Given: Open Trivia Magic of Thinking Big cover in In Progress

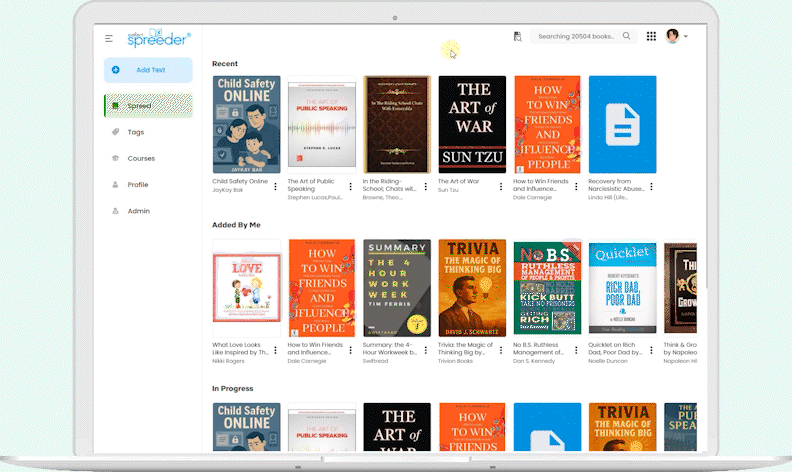Looking at the screenshot, I should coord(623,427).
